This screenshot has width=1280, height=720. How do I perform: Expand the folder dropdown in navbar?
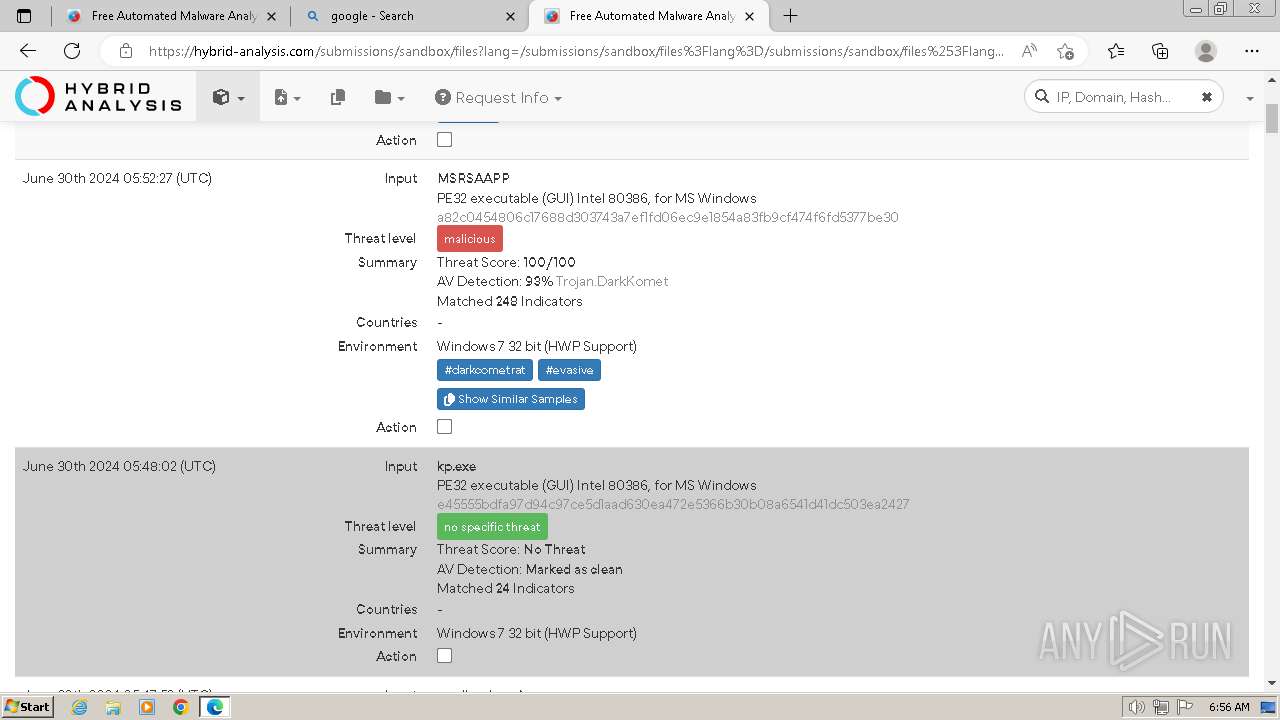point(389,97)
